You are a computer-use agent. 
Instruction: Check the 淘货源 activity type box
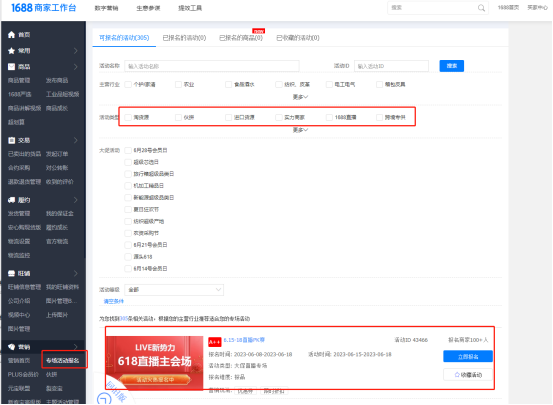[x=128, y=117]
